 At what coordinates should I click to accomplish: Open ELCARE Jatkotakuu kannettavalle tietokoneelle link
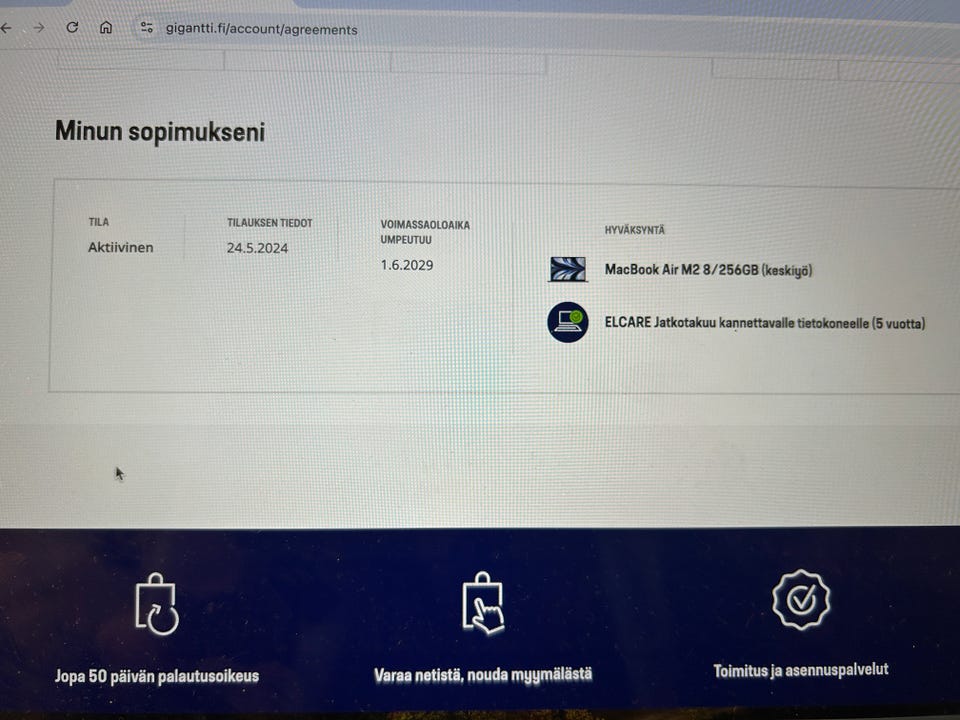pyautogui.click(x=765, y=323)
